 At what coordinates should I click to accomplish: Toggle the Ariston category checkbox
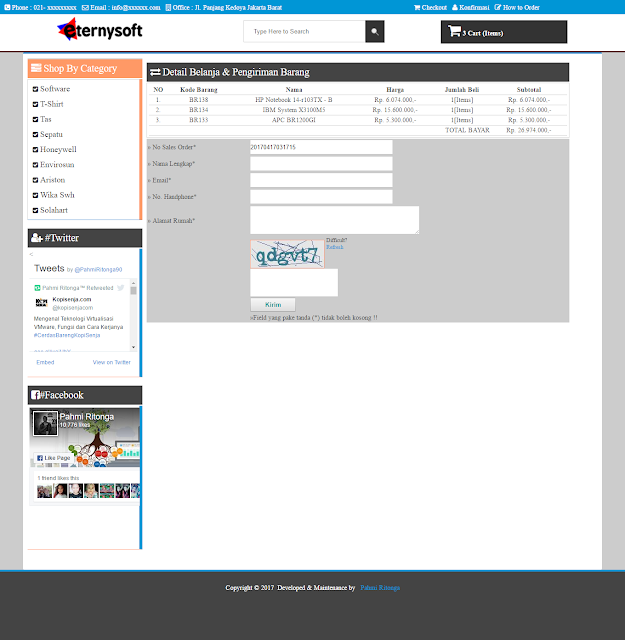pos(35,180)
